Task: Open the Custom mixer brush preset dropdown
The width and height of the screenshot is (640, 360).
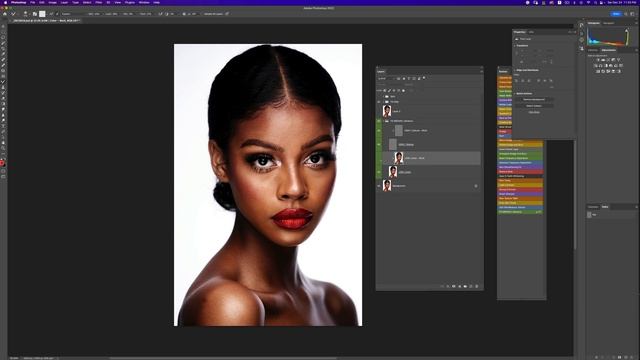Action: tap(72, 14)
